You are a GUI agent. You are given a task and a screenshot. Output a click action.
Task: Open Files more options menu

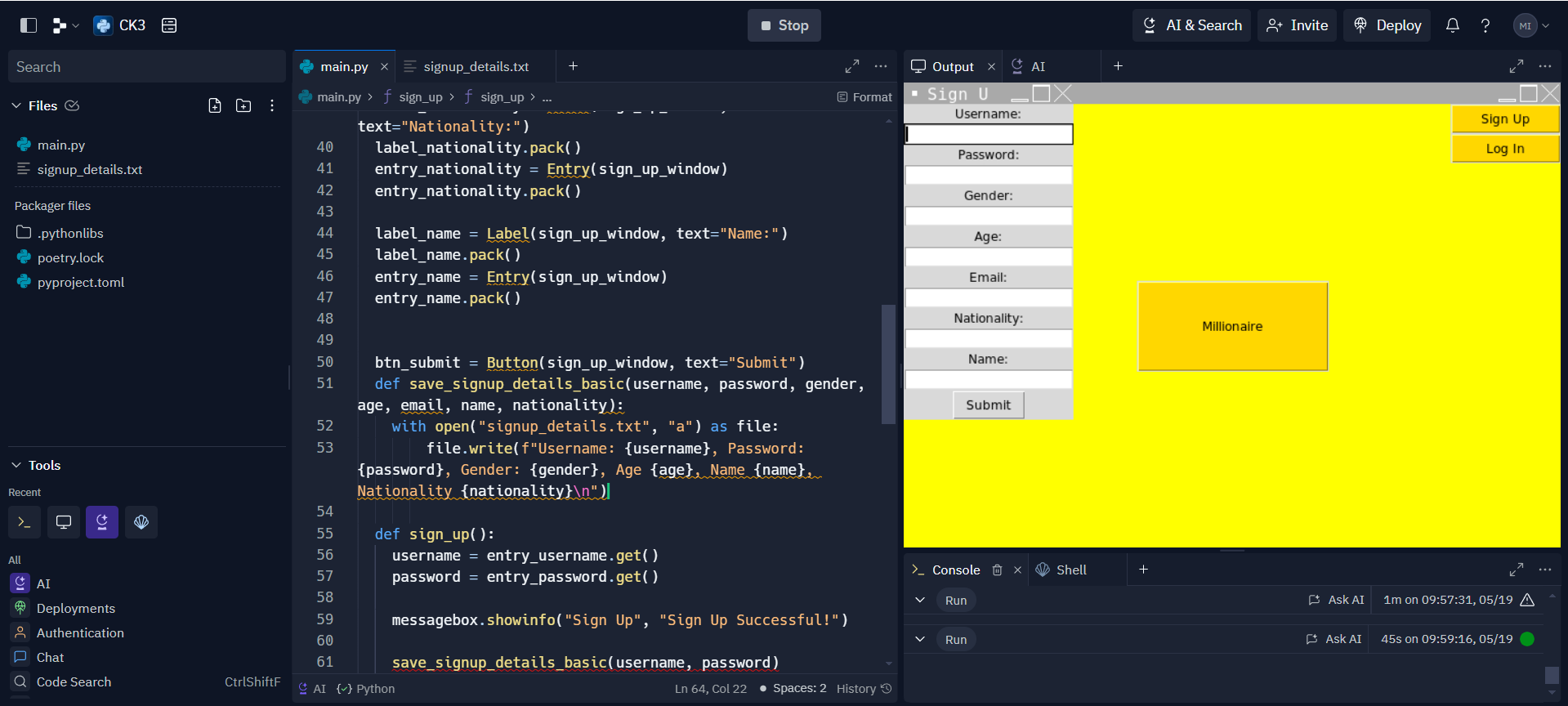[272, 105]
